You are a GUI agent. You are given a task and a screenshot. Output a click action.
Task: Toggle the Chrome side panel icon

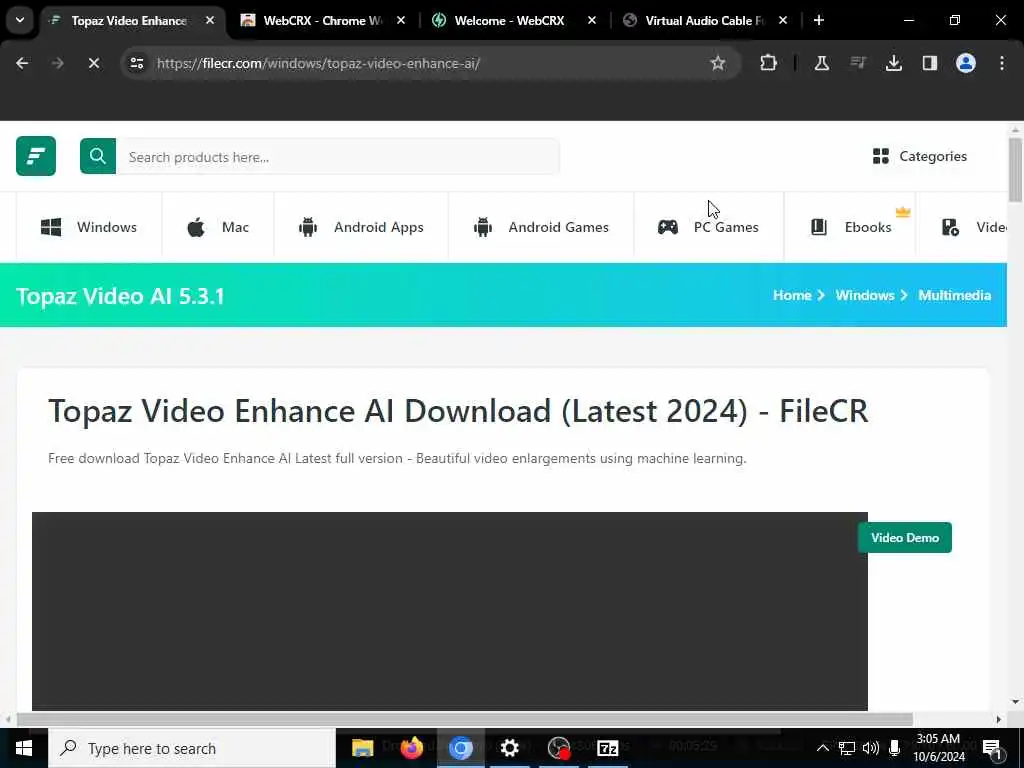coord(930,63)
